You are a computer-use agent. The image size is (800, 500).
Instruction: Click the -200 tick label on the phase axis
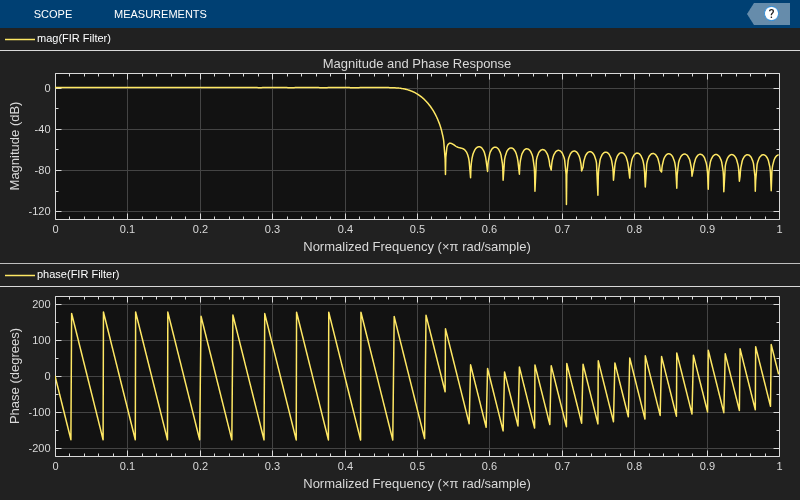40,448
